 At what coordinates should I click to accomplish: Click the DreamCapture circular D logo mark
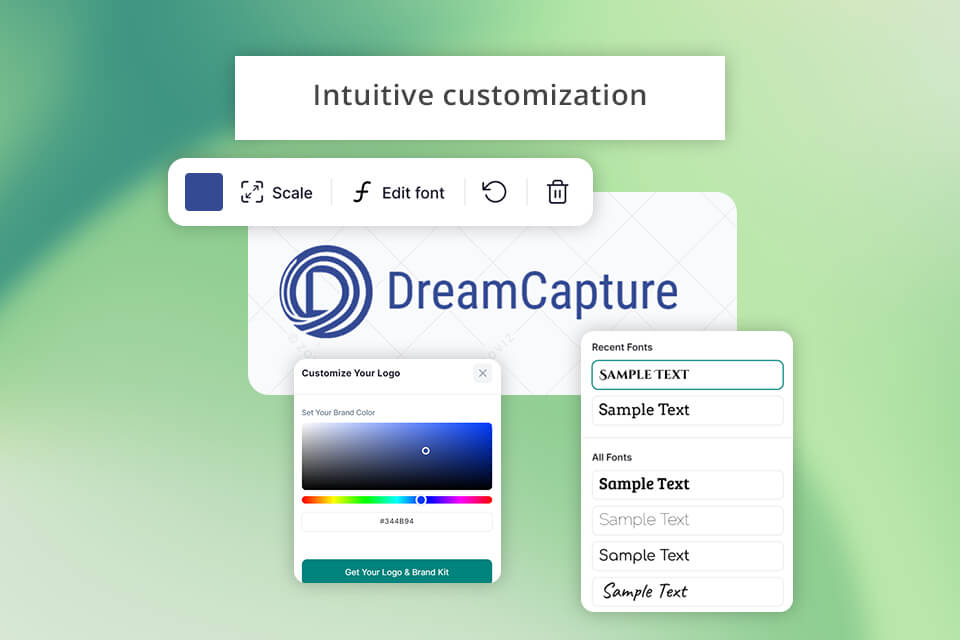[326, 292]
